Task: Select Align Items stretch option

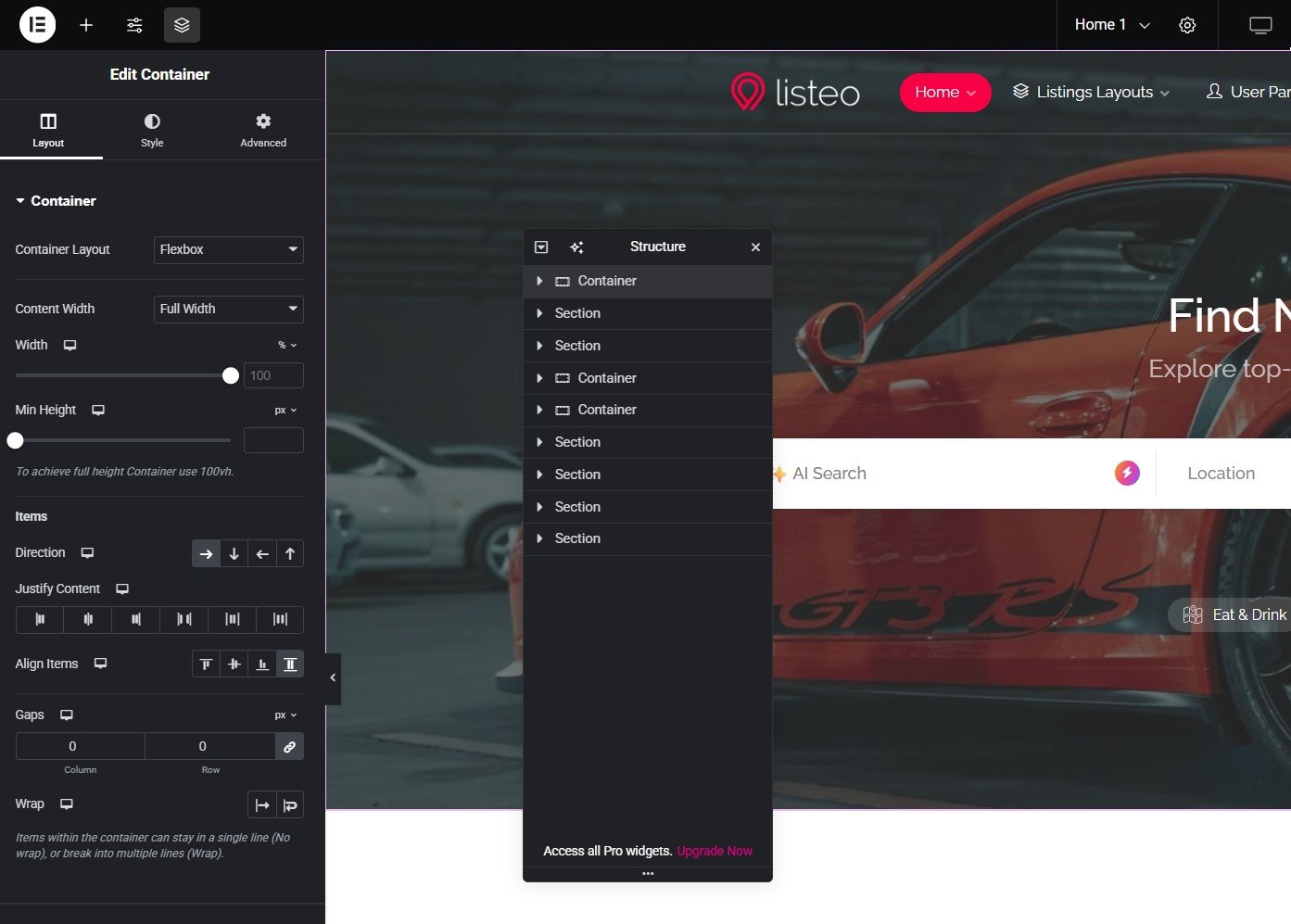Action: [x=290, y=665]
